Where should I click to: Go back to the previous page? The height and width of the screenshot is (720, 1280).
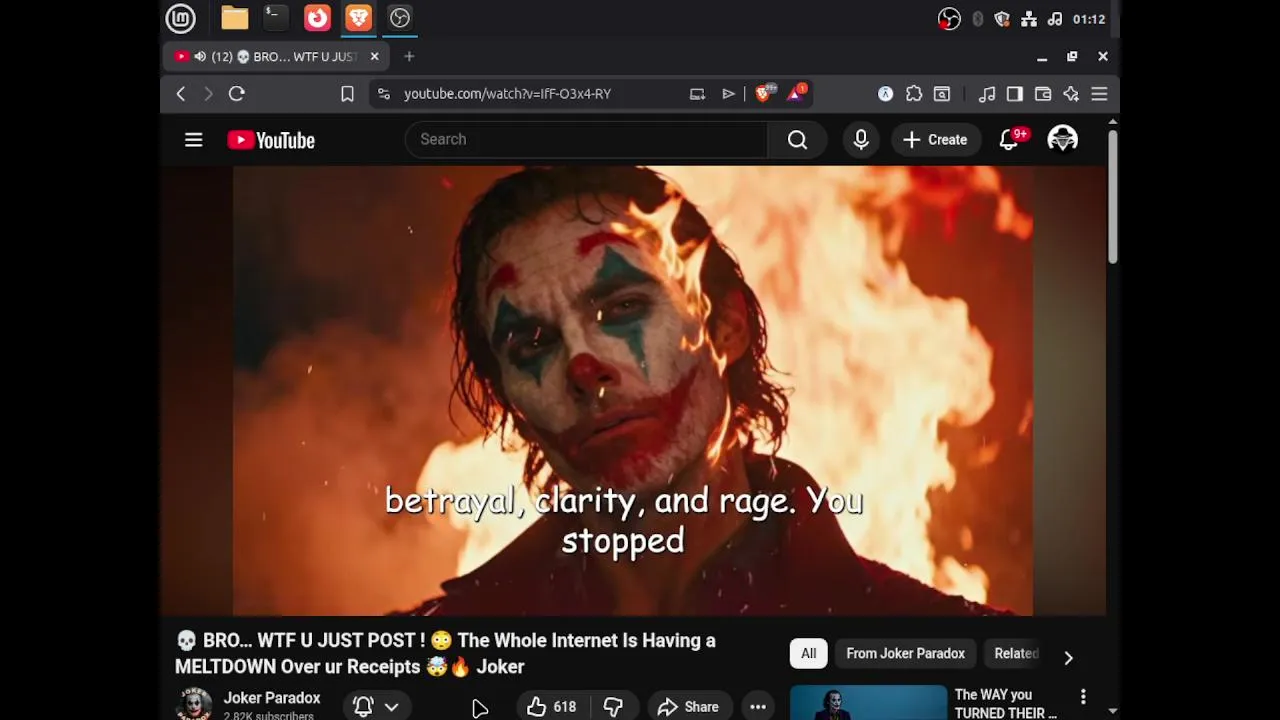[x=181, y=94]
